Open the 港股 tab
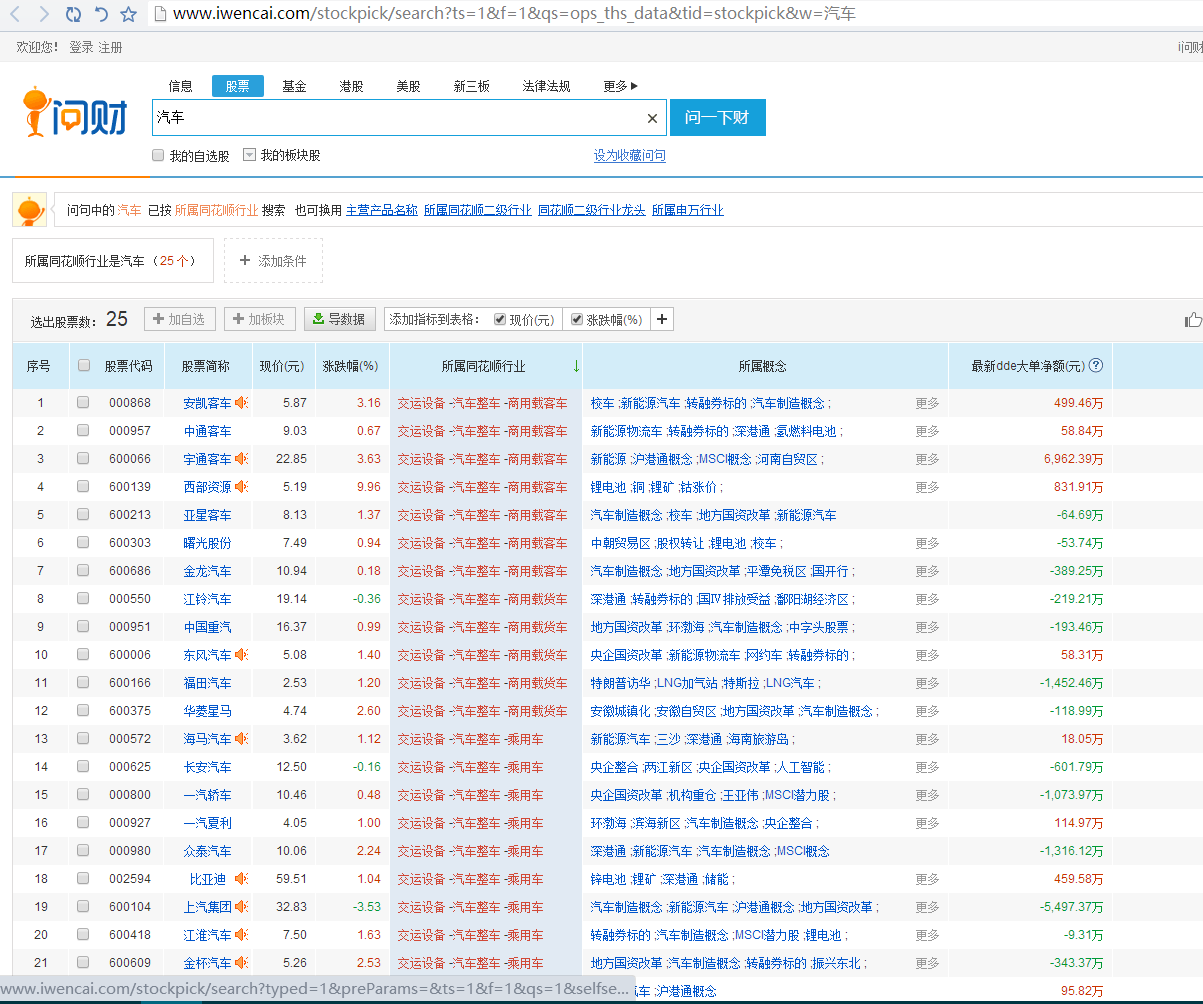The image size is (1203, 1004). point(351,86)
